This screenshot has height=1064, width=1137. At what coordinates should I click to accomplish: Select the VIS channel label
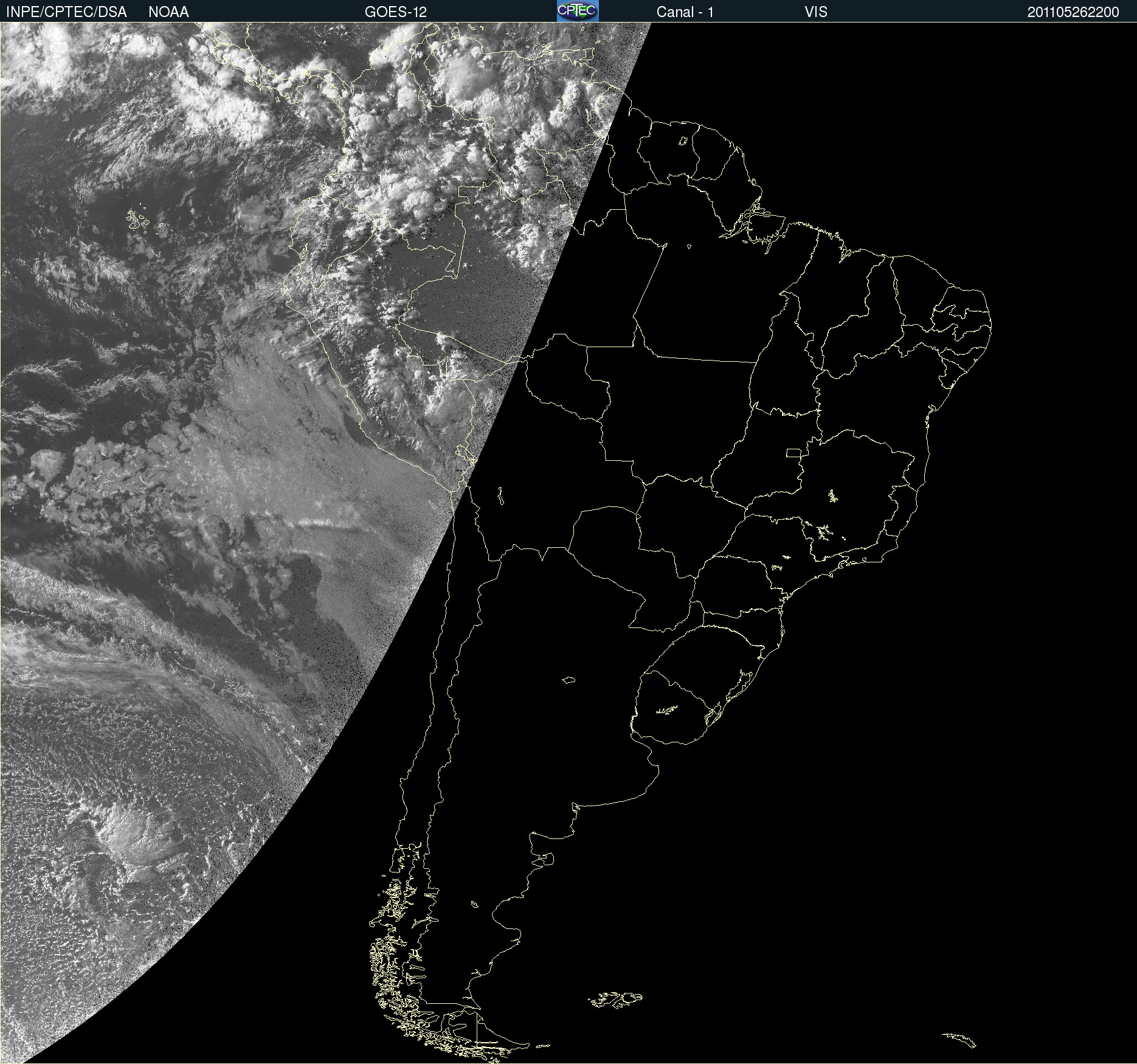[x=816, y=12]
